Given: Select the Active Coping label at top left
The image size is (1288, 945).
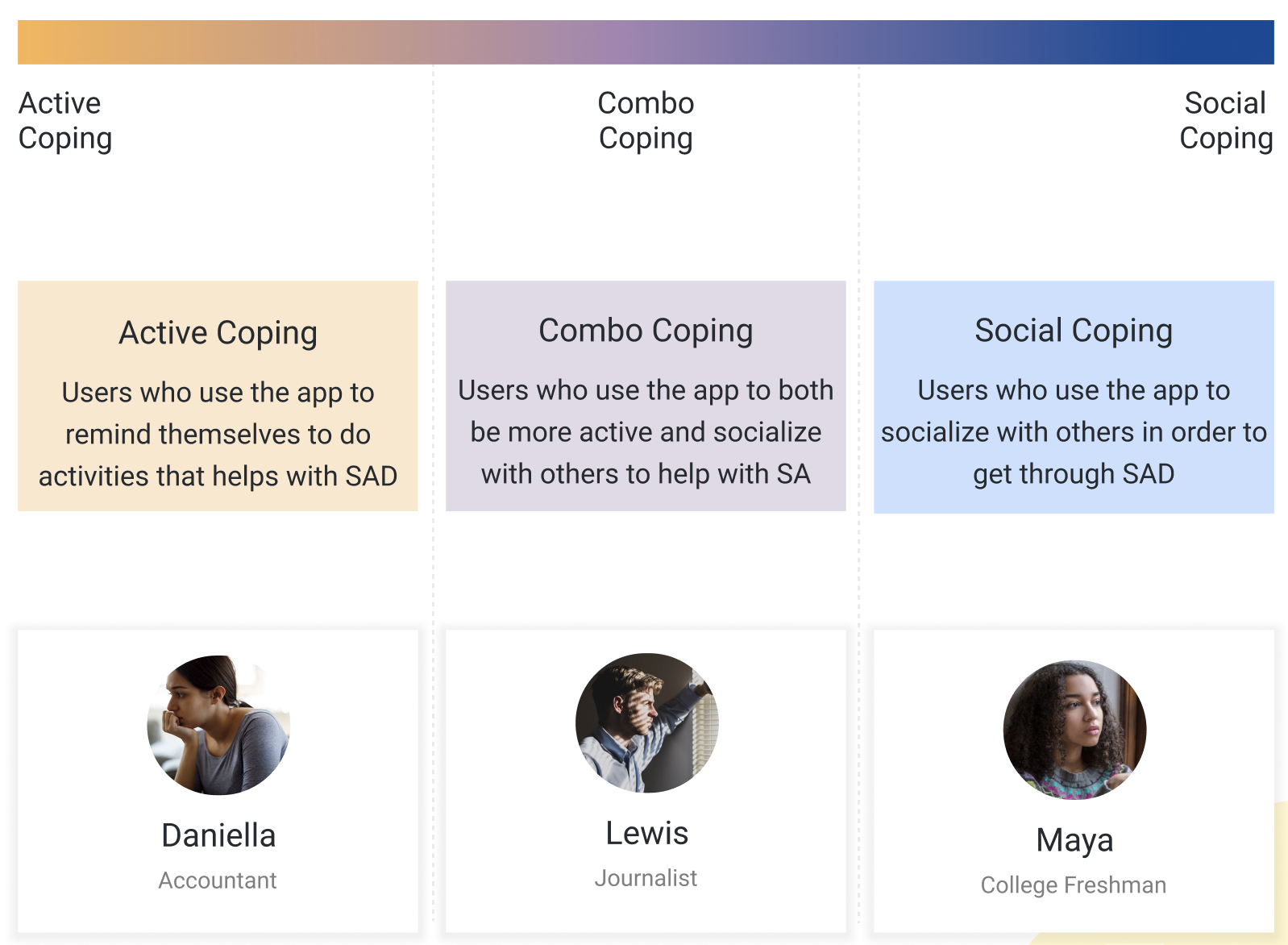Looking at the screenshot, I should pos(65,121).
